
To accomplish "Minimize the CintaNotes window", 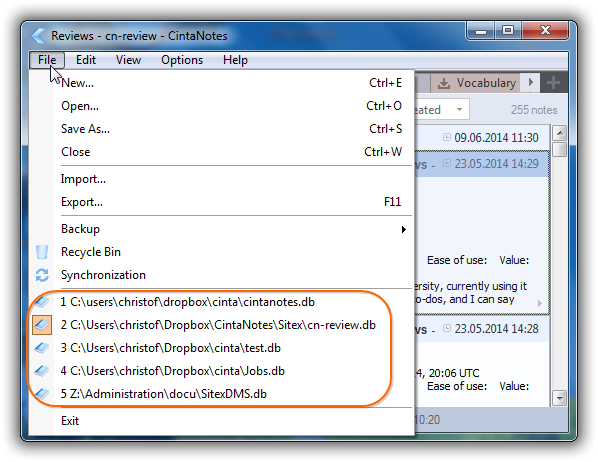I will [x=481, y=31].
